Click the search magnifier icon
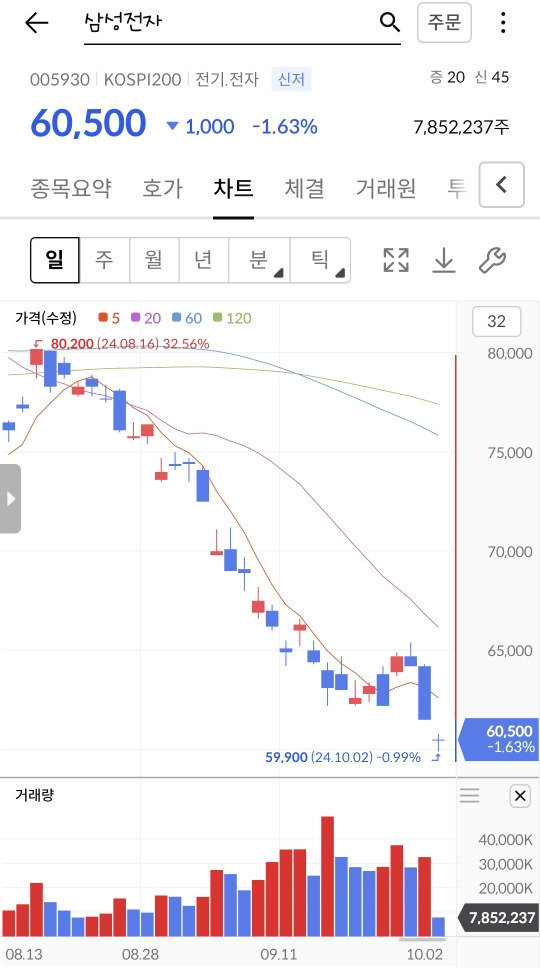Viewport: 540px width, 968px height. [389, 23]
